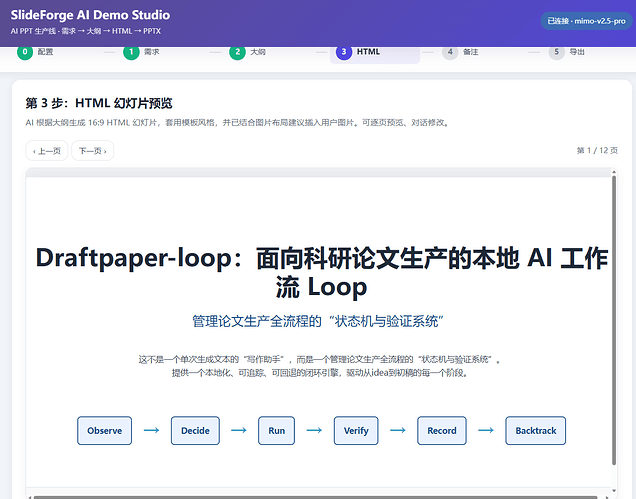Click the slide title Draftpaper-loop heading
This screenshot has width=636, height=499.
tap(322, 272)
